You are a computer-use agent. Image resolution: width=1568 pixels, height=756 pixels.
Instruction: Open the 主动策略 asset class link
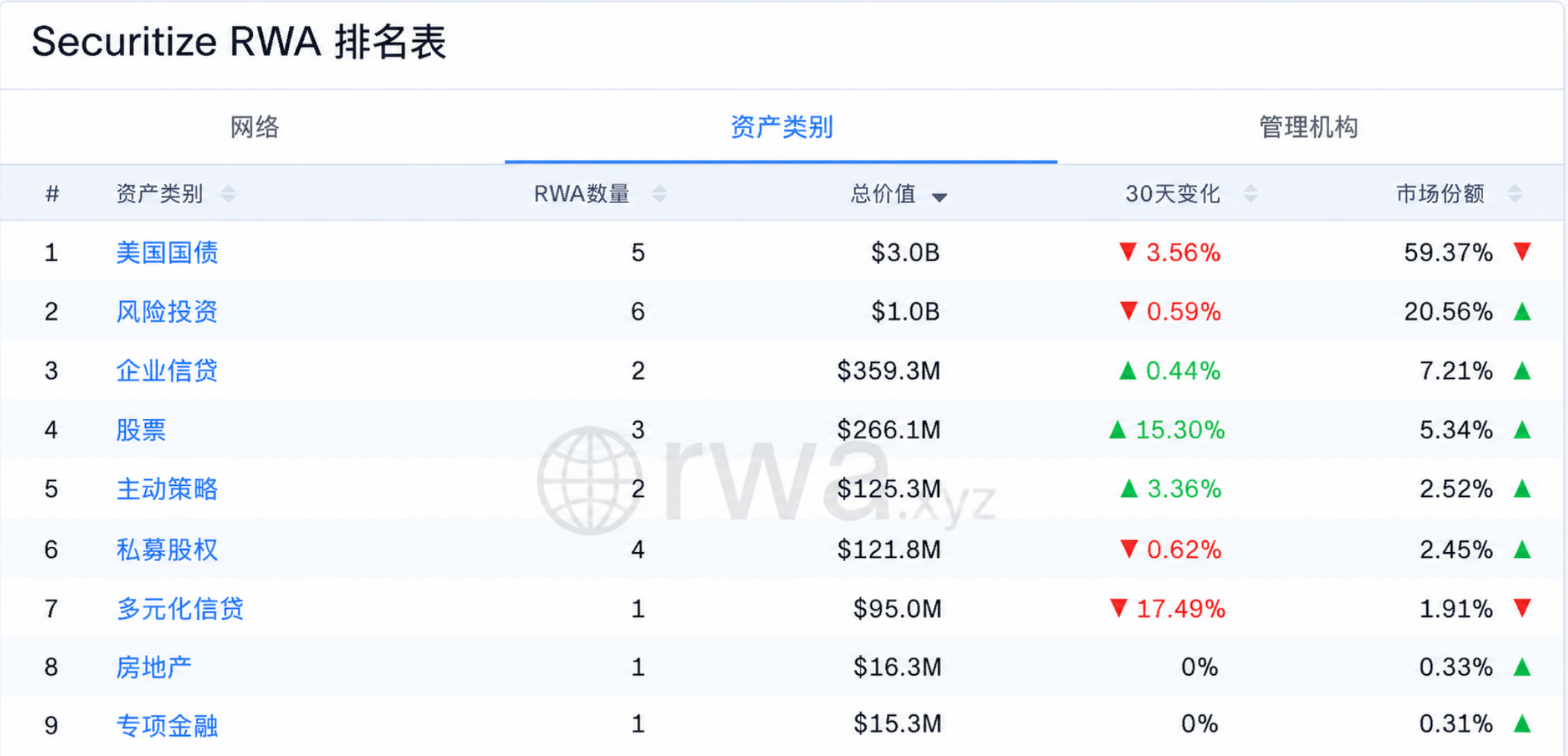[x=167, y=489]
